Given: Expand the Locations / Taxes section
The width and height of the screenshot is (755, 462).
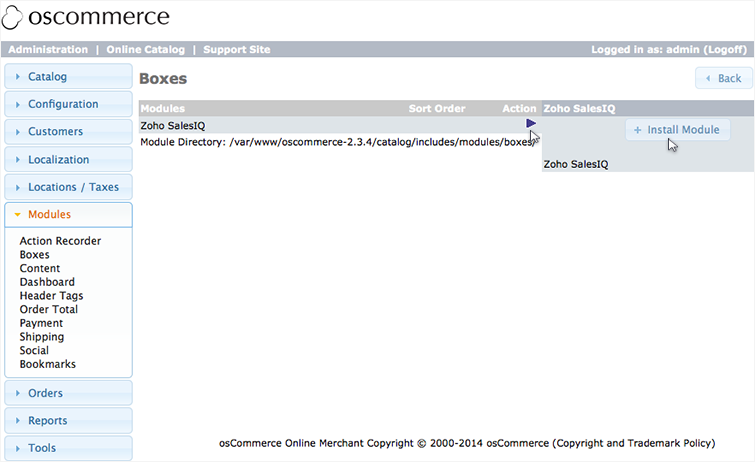Looking at the screenshot, I should (x=68, y=187).
